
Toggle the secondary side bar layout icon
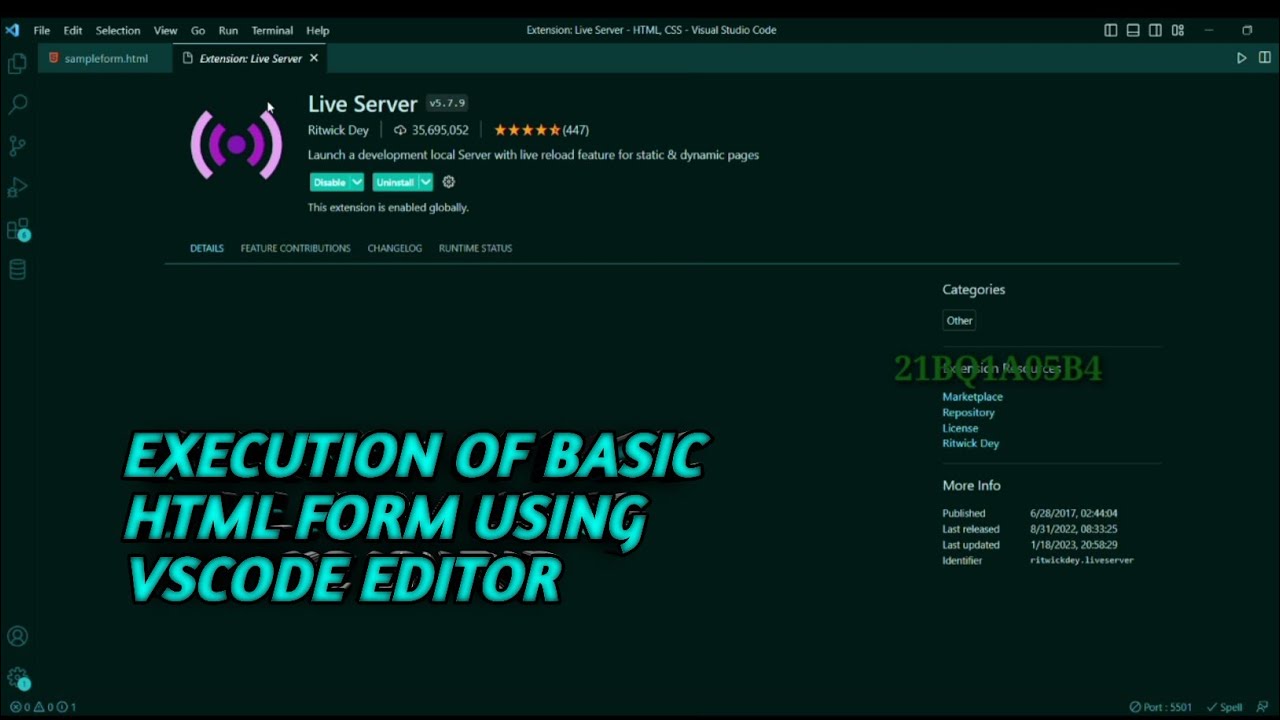1155,30
